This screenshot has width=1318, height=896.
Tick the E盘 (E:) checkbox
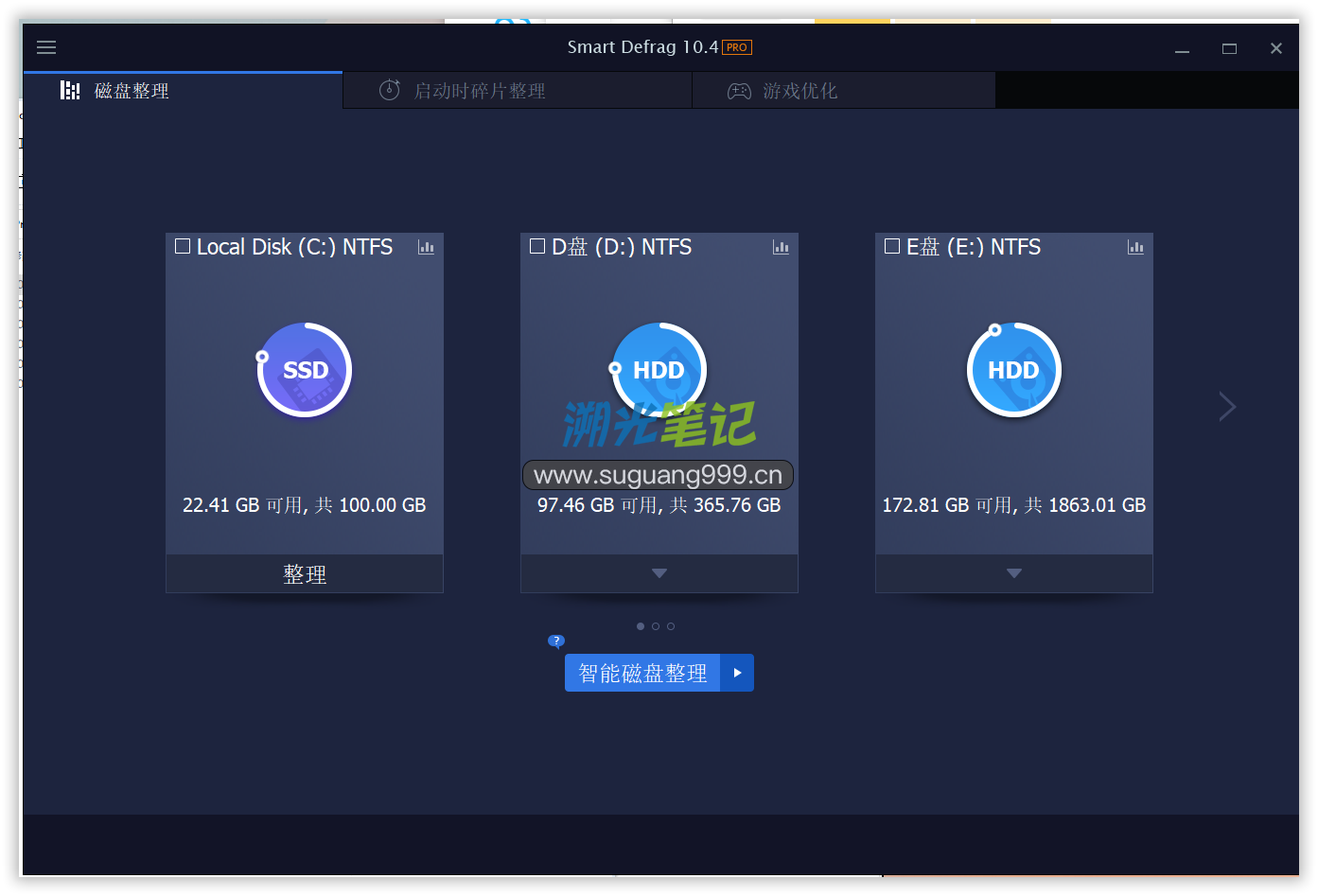[892, 246]
